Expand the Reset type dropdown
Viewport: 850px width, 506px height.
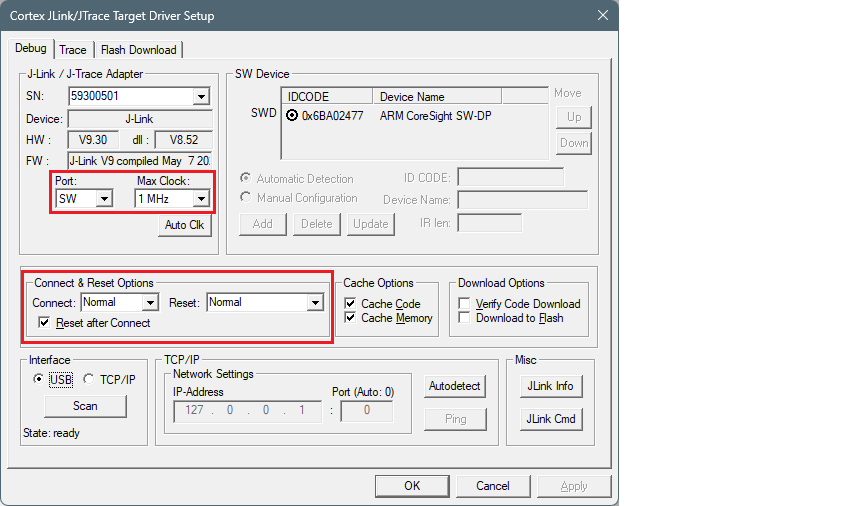[315, 302]
